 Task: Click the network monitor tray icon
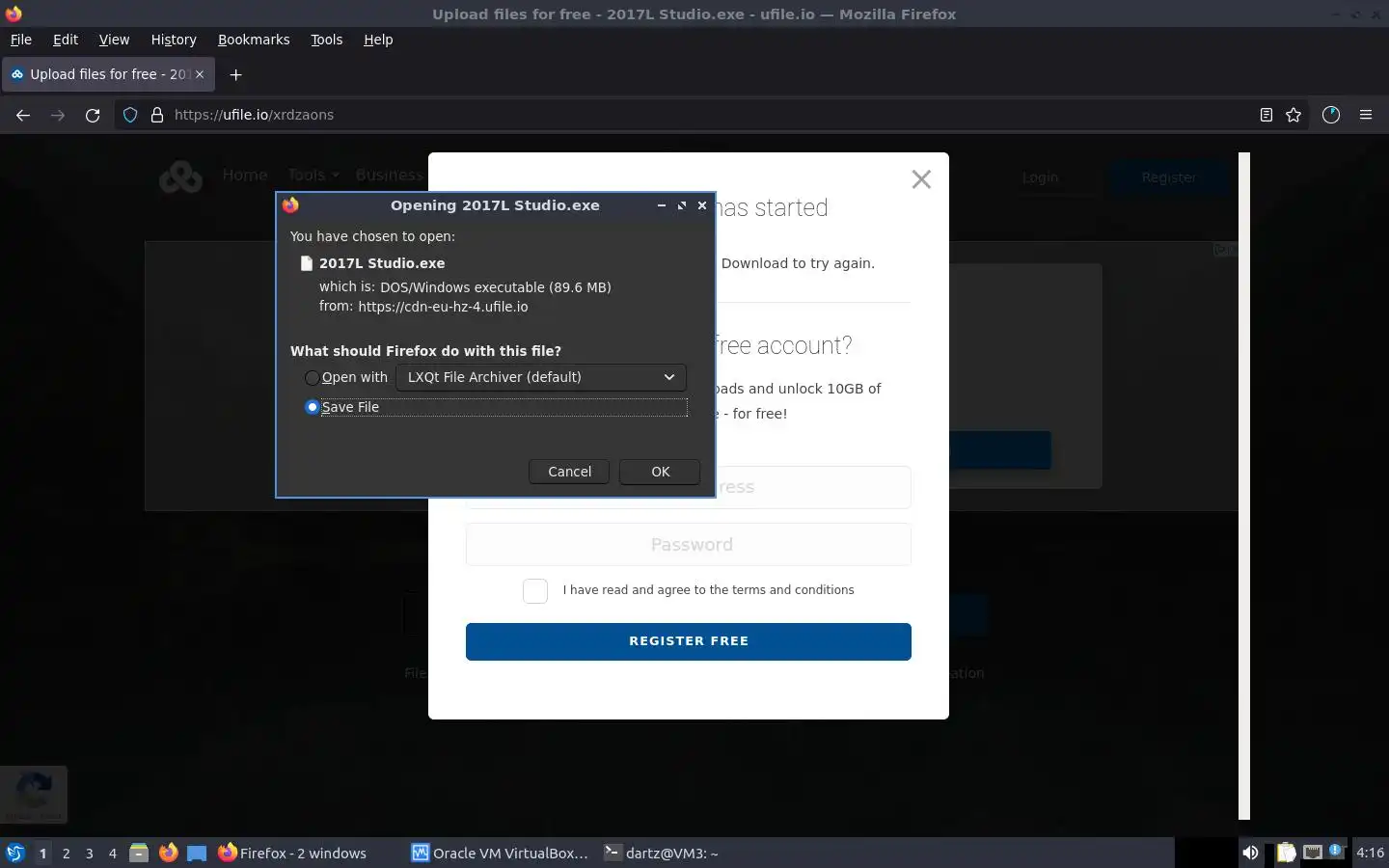tap(1312, 853)
